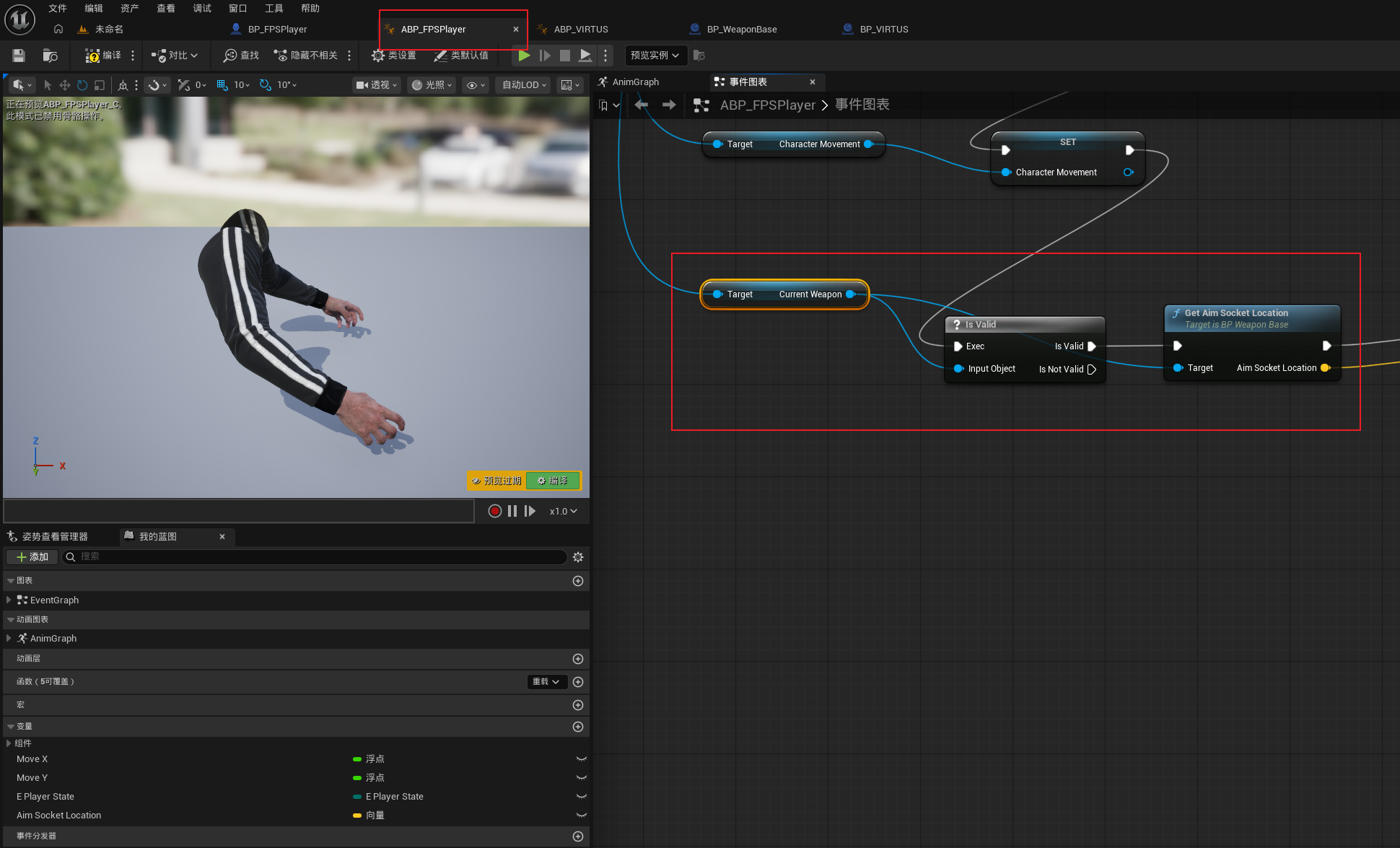This screenshot has width=1400, height=848.
Task: Switch to 姿势查看管理器 tab
Action: click(55, 537)
